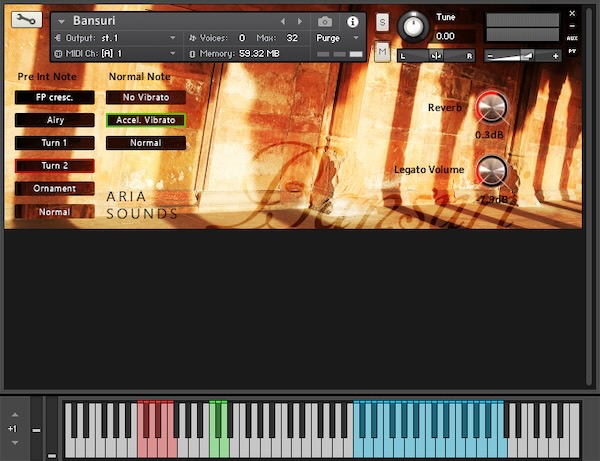600x461 pixels.
Task: Click the Tune knob
Action: 413,26
